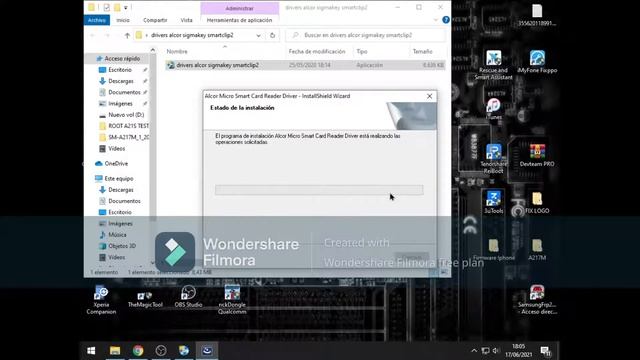Switch to the Compartir ribbon tab
Screen dimensions: 640x360
(155, 20)
